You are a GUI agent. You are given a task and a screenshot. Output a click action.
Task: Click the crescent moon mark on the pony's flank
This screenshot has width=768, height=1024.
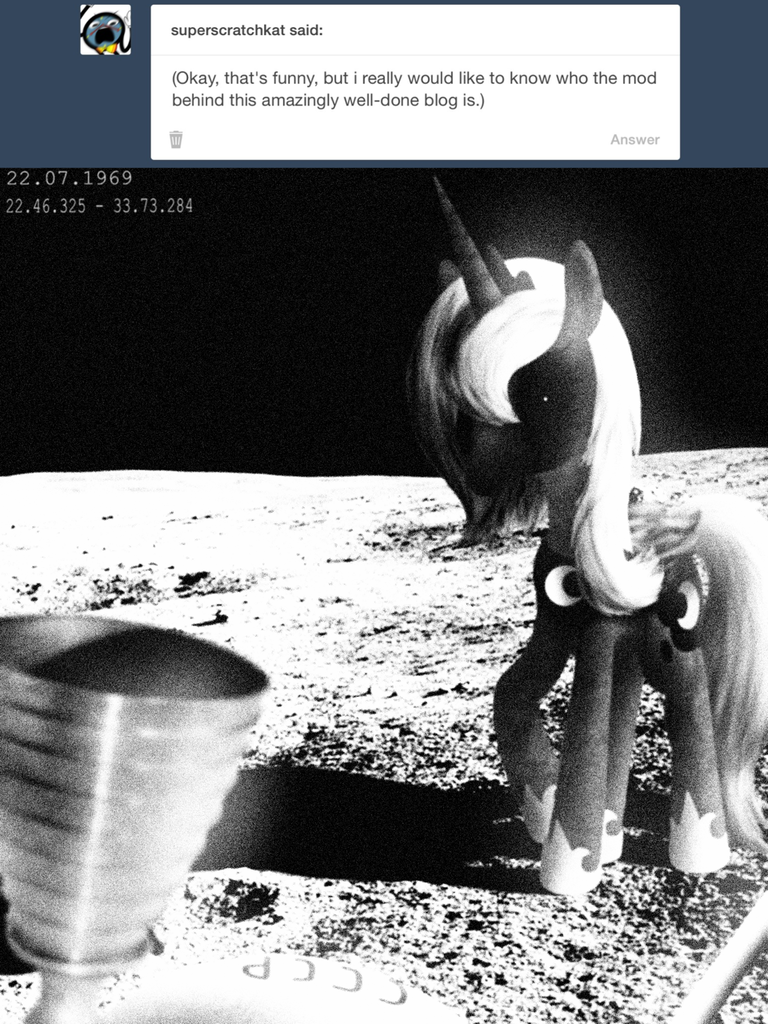[687, 605]
